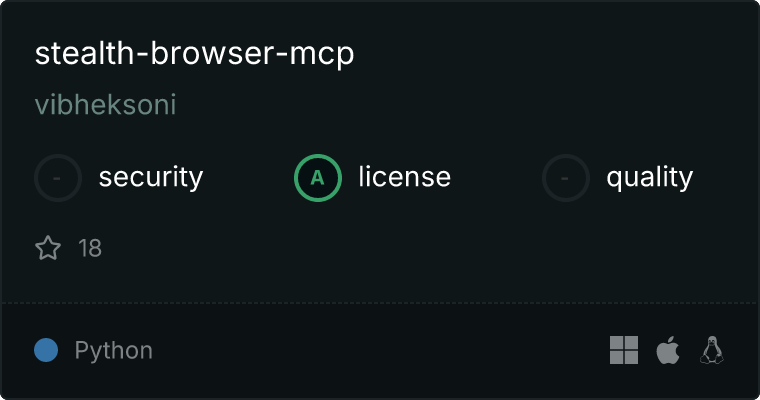Click the Linux penguin platform icon
This screenshot has height=400, width=760.
[712, 350]
